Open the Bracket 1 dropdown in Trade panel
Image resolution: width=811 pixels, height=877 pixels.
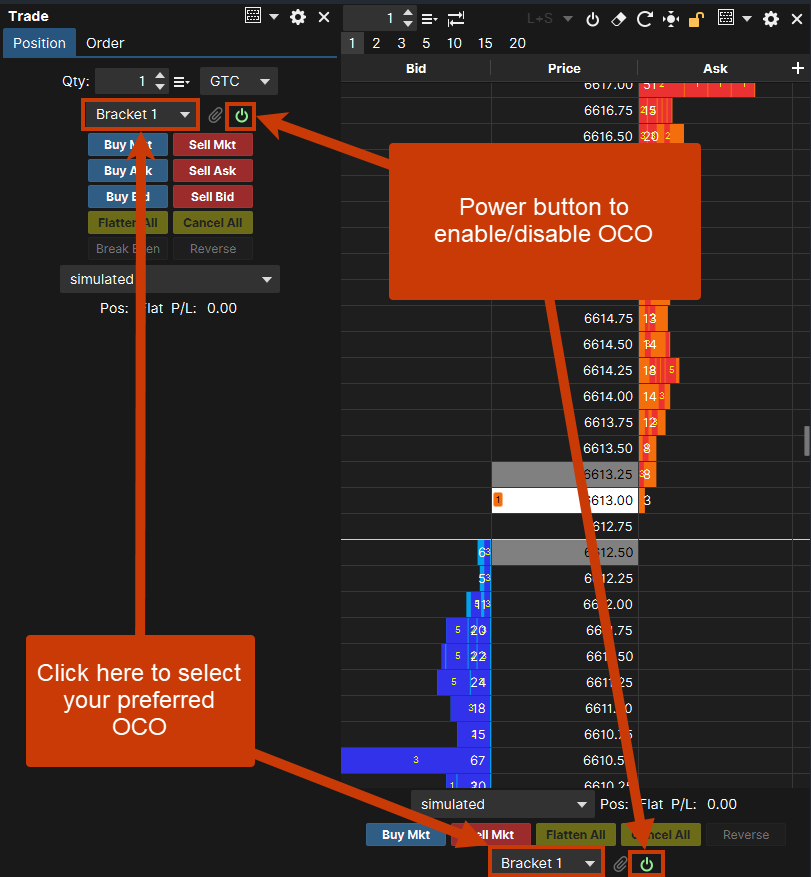[141, 115]
